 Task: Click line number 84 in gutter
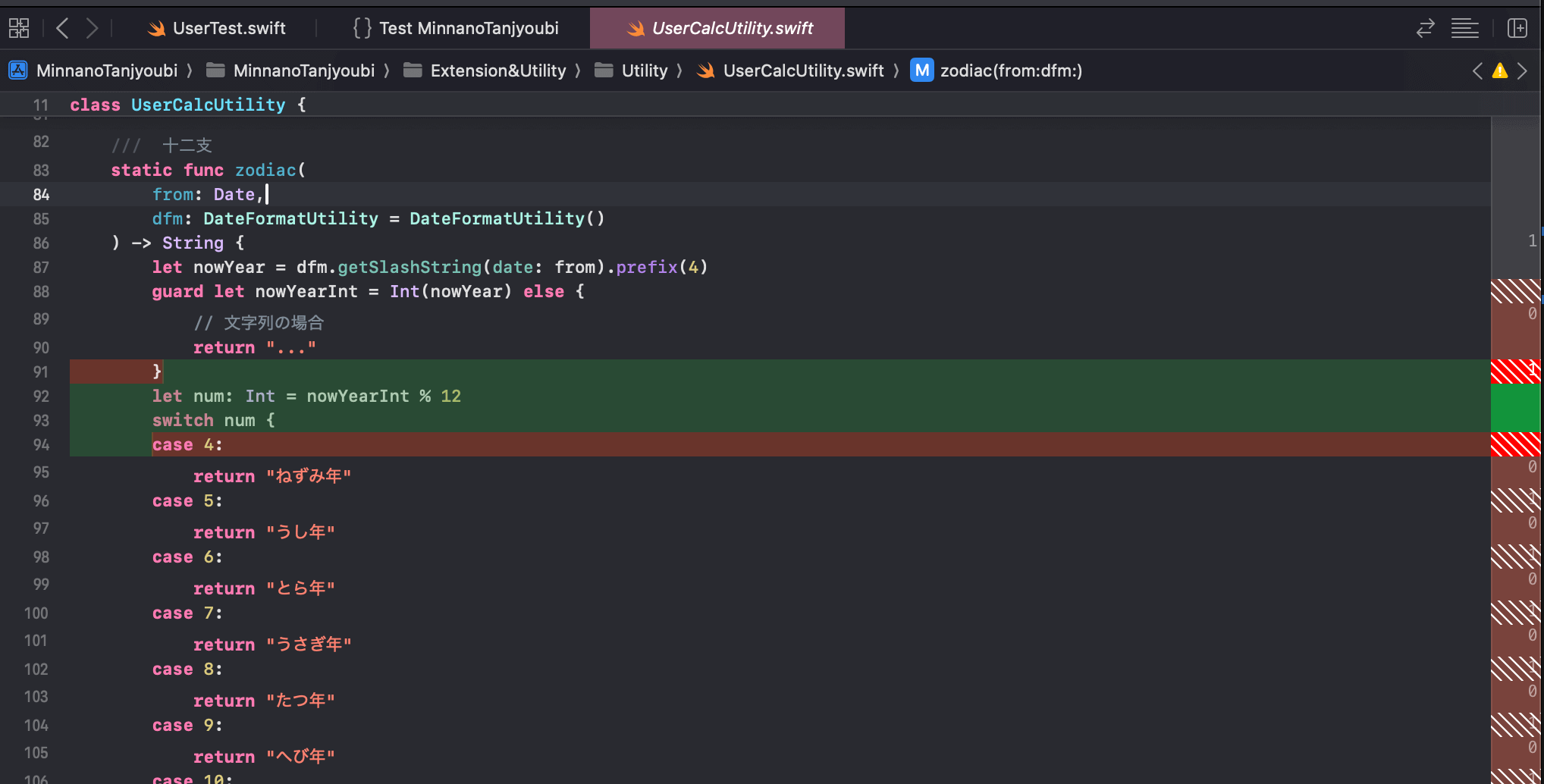pos(41,195)
